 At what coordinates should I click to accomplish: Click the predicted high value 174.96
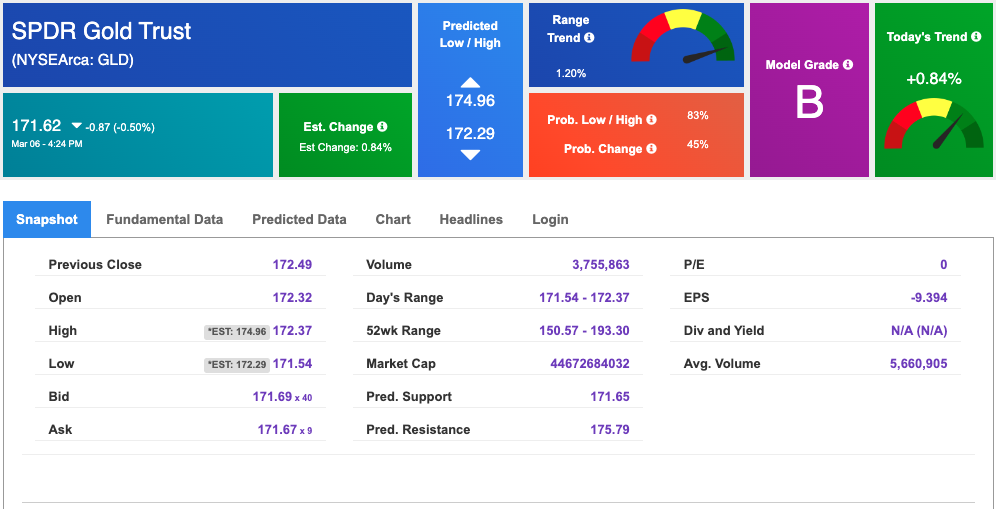point(470,101)
